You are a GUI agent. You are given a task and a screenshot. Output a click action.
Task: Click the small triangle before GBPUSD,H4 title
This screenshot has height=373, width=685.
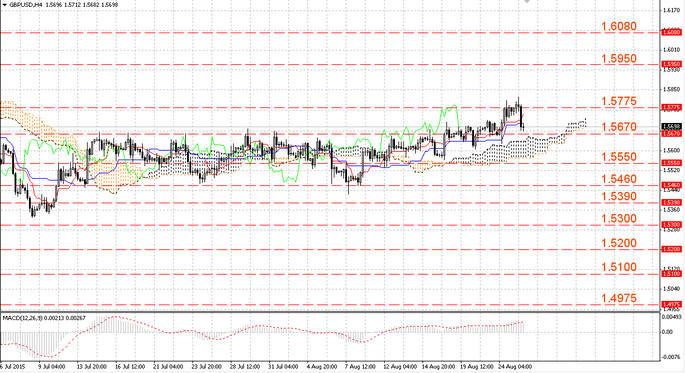5,5
